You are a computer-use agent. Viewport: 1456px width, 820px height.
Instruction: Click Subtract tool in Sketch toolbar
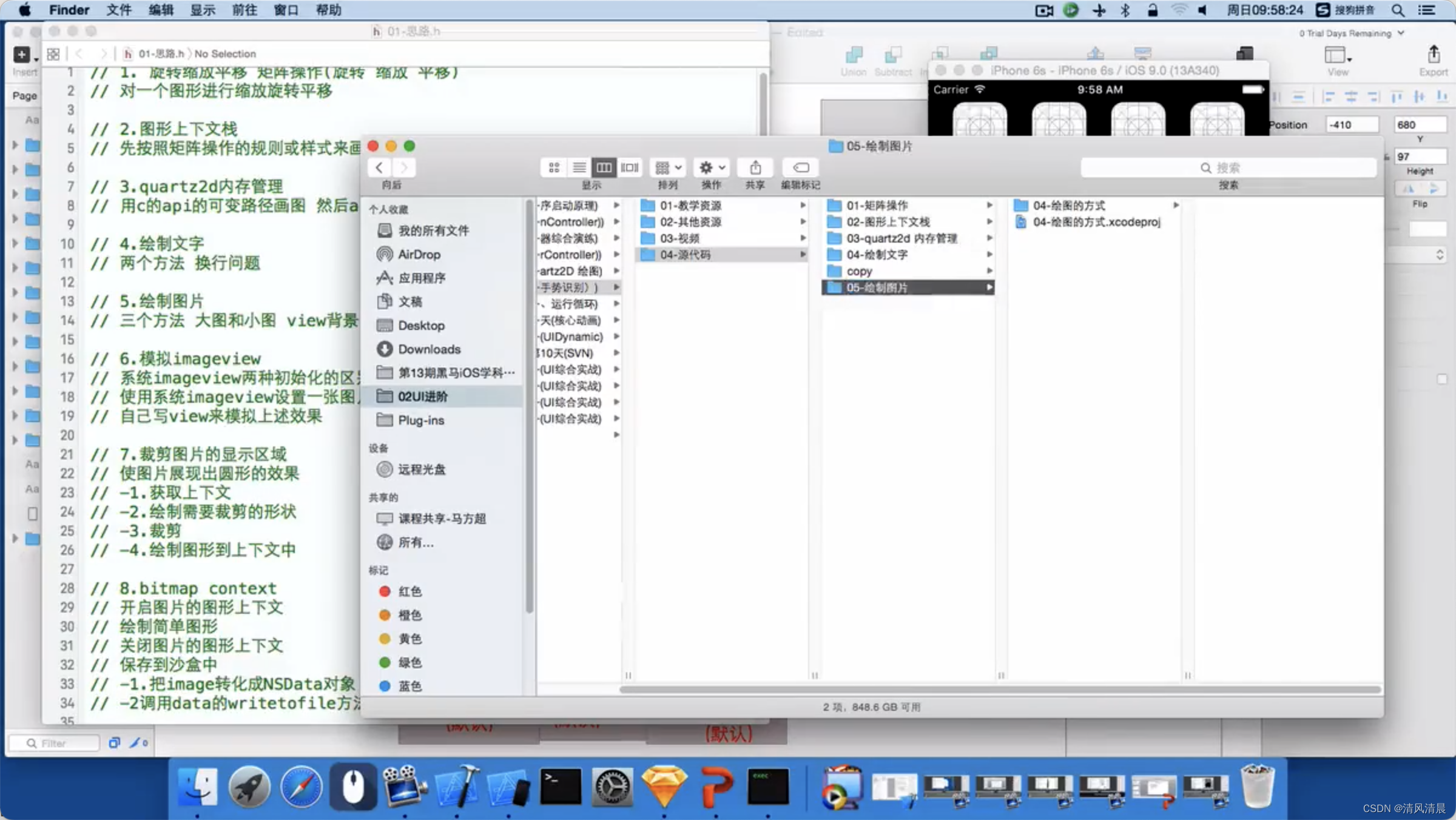pos(893,62)
